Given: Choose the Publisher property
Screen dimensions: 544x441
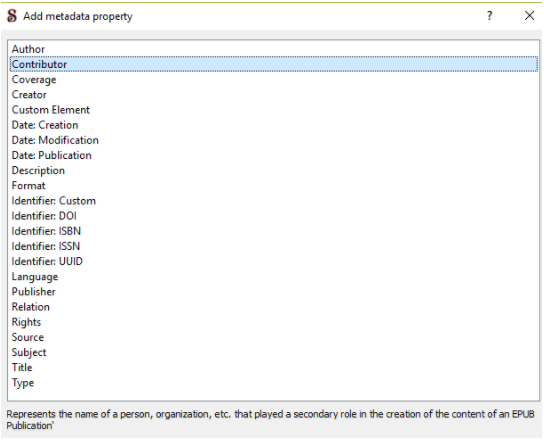Looking at the screenshot, I should pyautogui.click(x=274, y=291).
